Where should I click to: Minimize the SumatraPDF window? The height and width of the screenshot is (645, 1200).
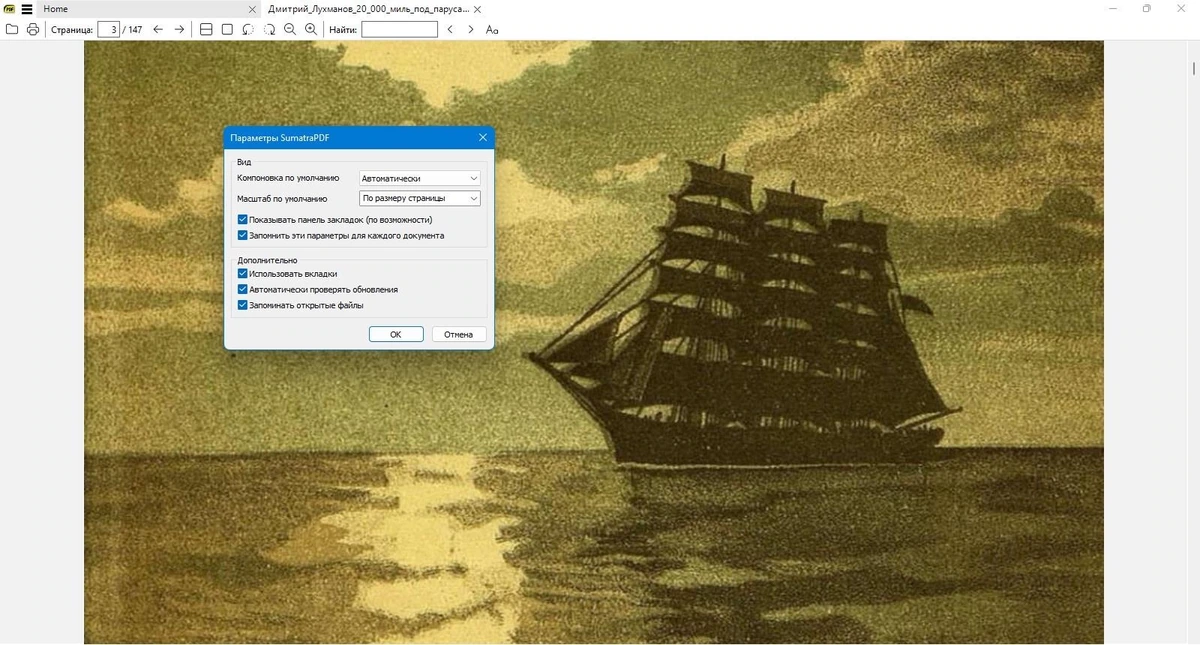(x=1114, y=9)
